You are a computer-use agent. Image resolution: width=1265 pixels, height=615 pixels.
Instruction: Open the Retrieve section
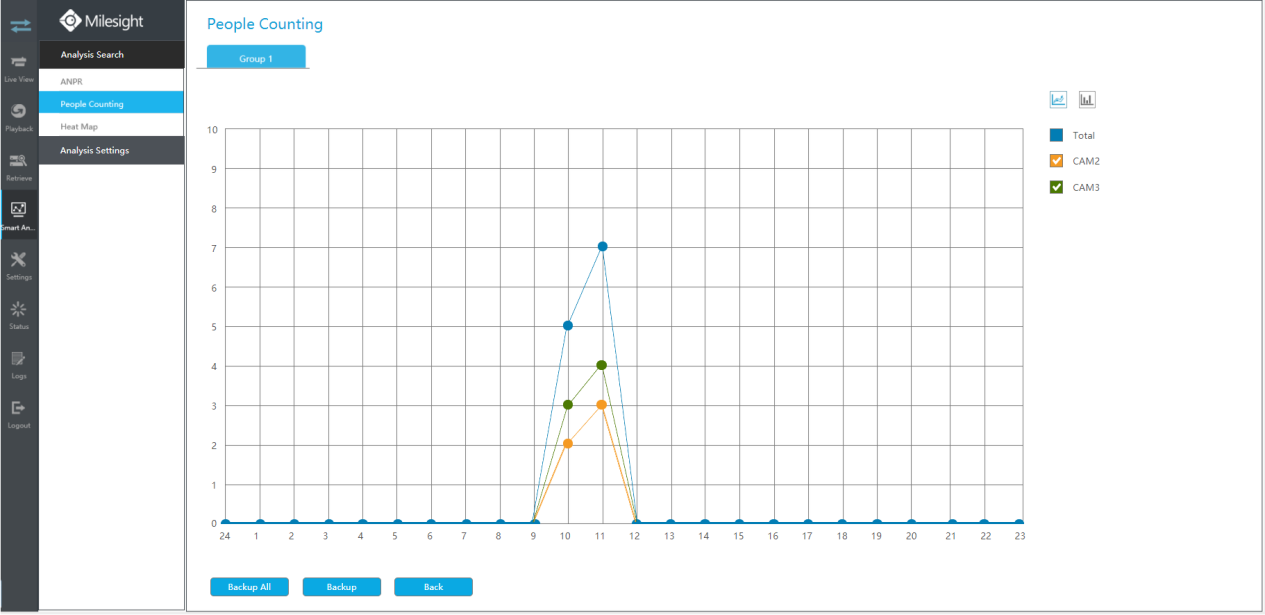(19, 165)
